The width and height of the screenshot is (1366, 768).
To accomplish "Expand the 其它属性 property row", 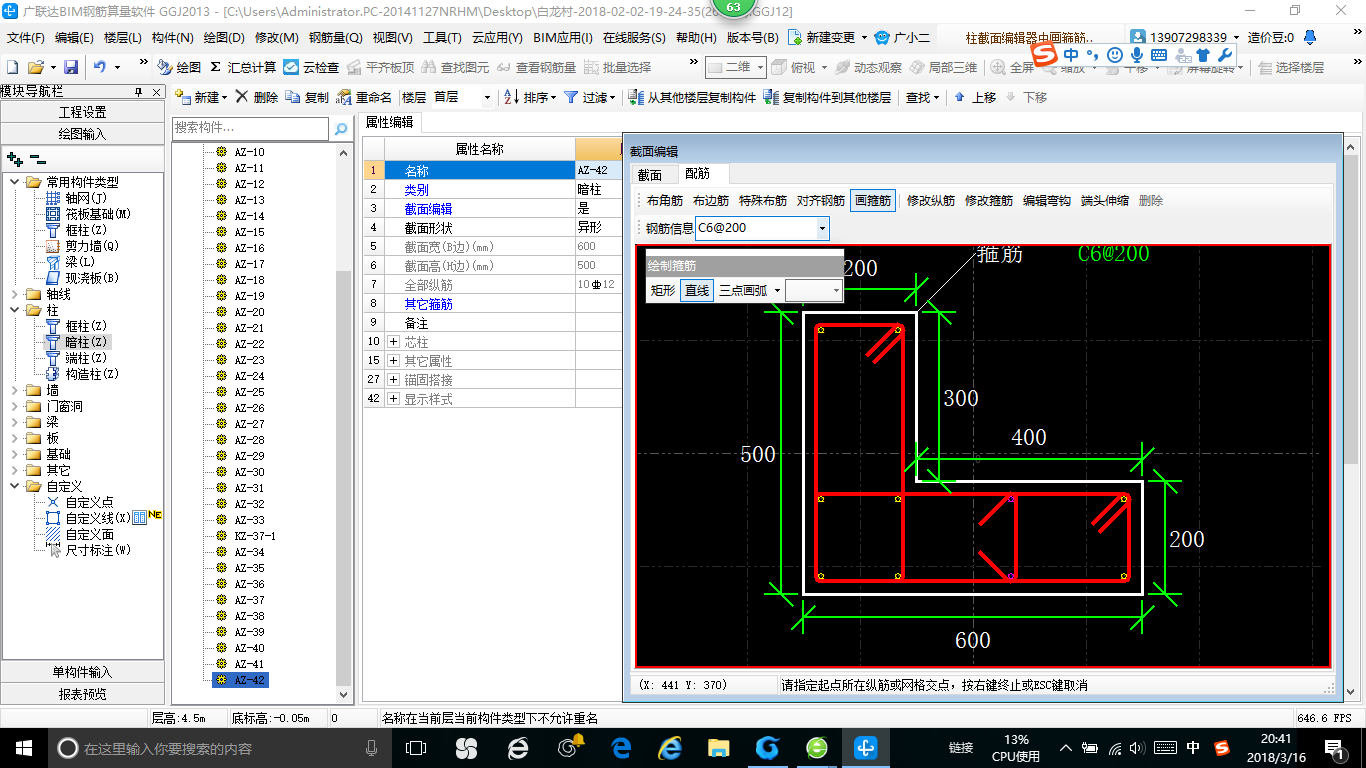I will coord(393,360).
